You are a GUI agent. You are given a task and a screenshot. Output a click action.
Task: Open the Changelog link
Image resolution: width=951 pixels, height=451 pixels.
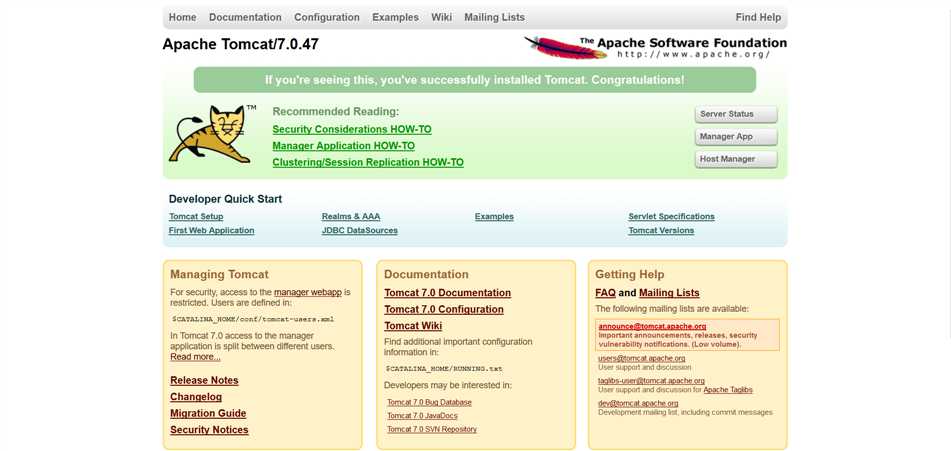196,397
